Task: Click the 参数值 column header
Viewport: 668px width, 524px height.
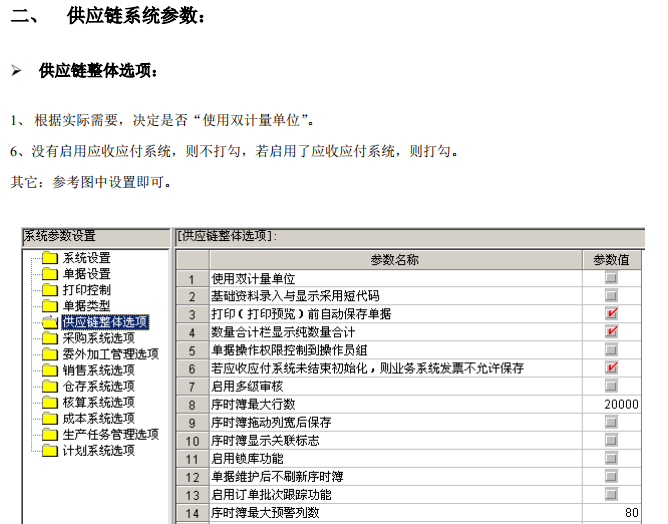Action: coord(611,259)
